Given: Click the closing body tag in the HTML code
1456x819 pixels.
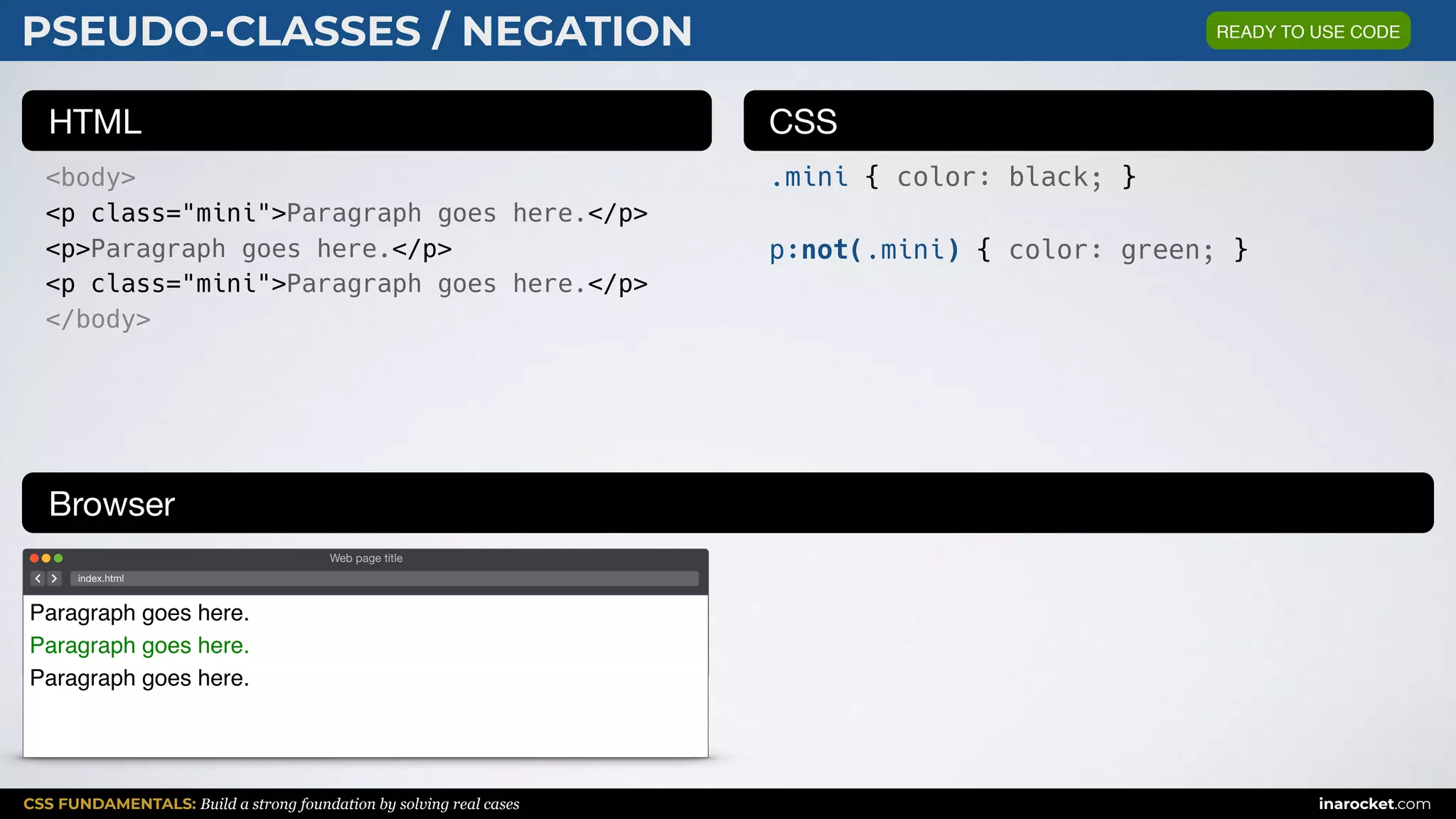Looking at the screenshot, I should [x=98, y=319].
